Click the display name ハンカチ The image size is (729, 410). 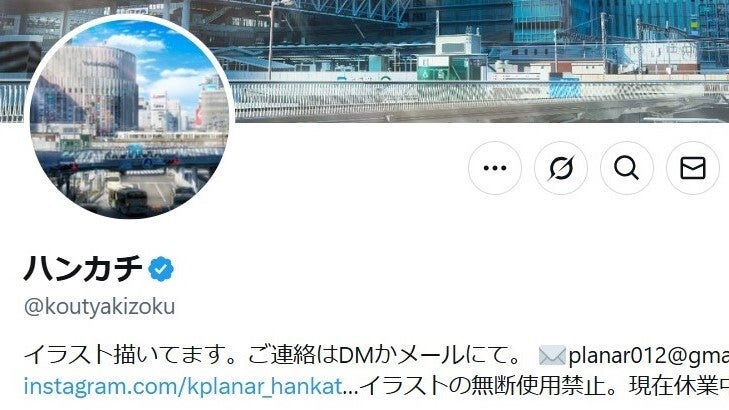click(x=83, y=269)
